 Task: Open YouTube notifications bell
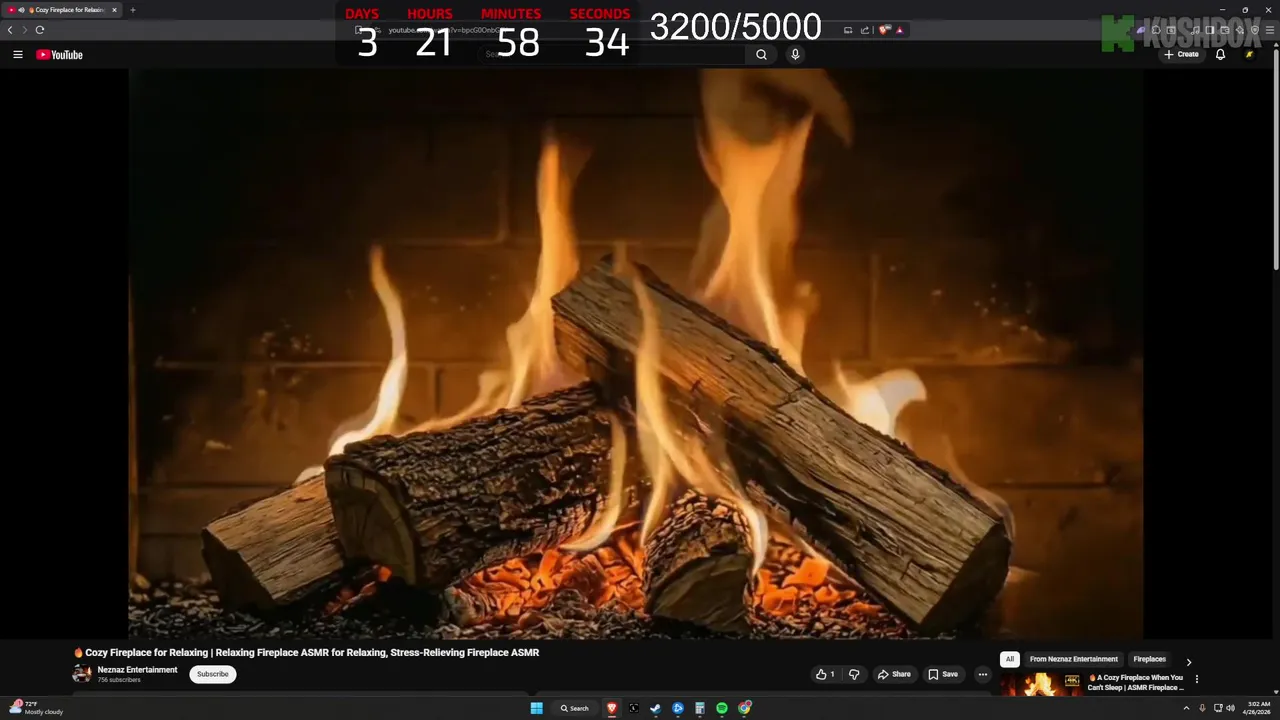click(x=1220, y=55)
